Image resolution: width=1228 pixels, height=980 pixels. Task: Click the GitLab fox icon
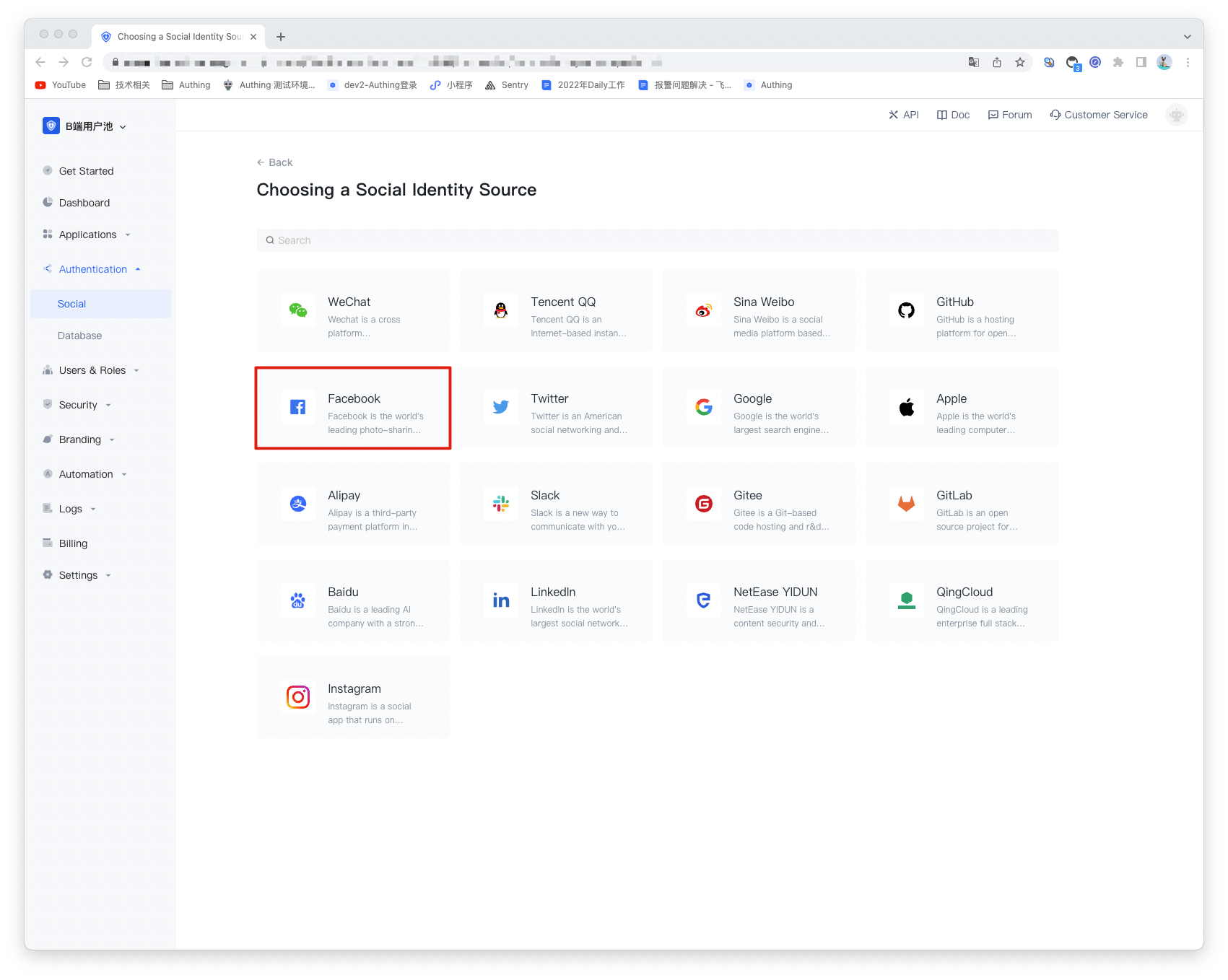tap(906, 504)
